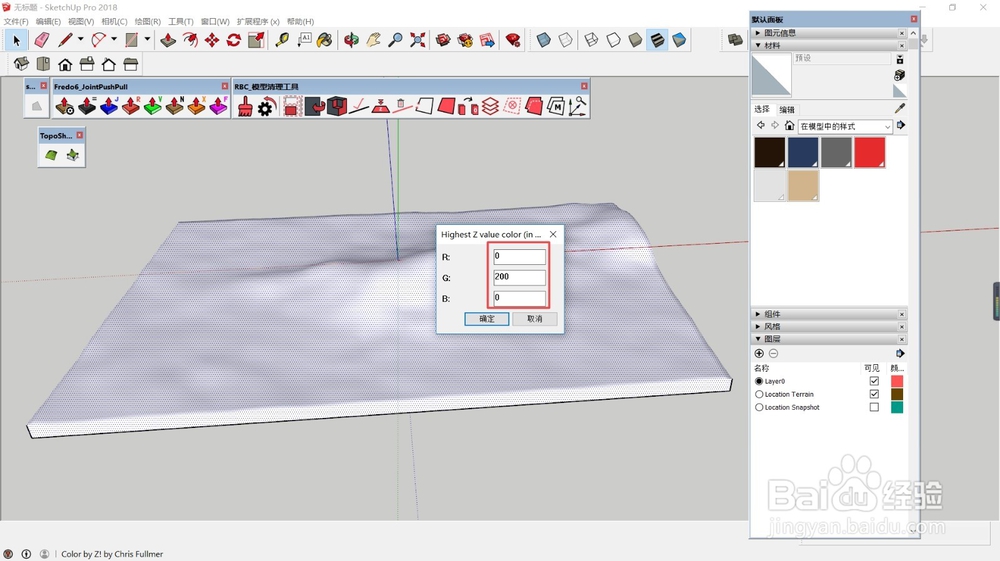
Task: Delete layer with minus icon
Action: 773,353
